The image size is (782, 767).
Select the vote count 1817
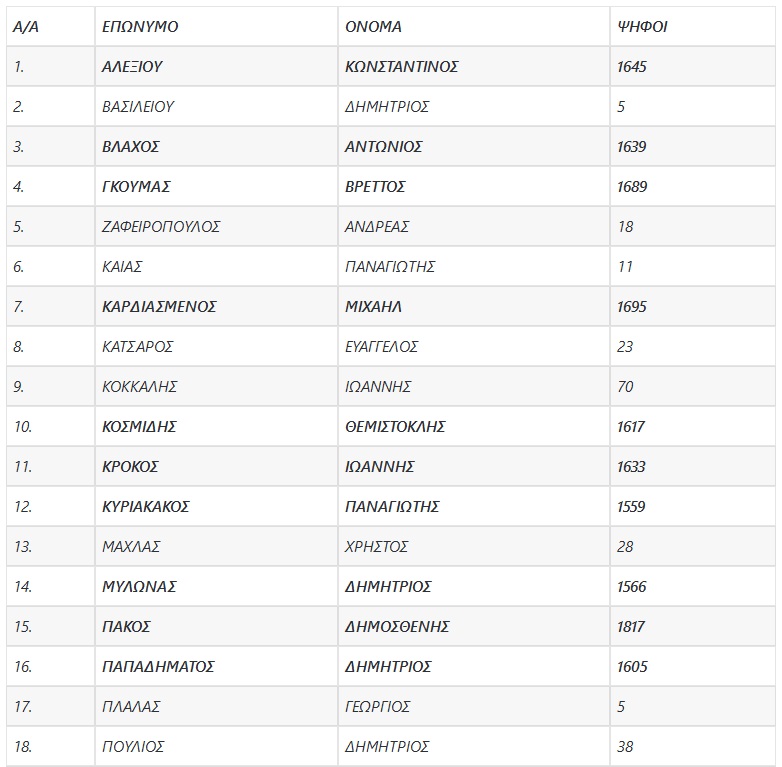632,627
